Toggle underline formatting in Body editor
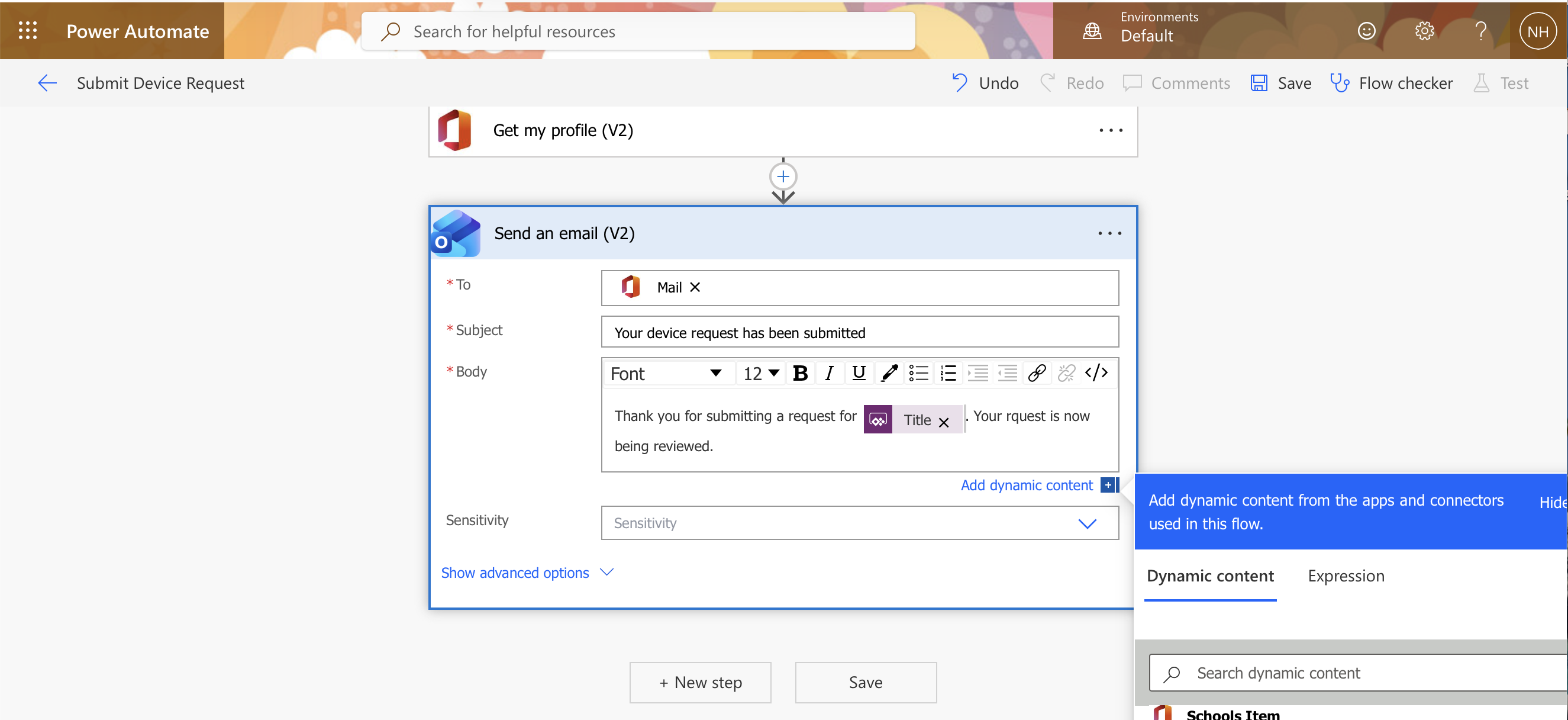1568x720 pixels. click(859, 373)
